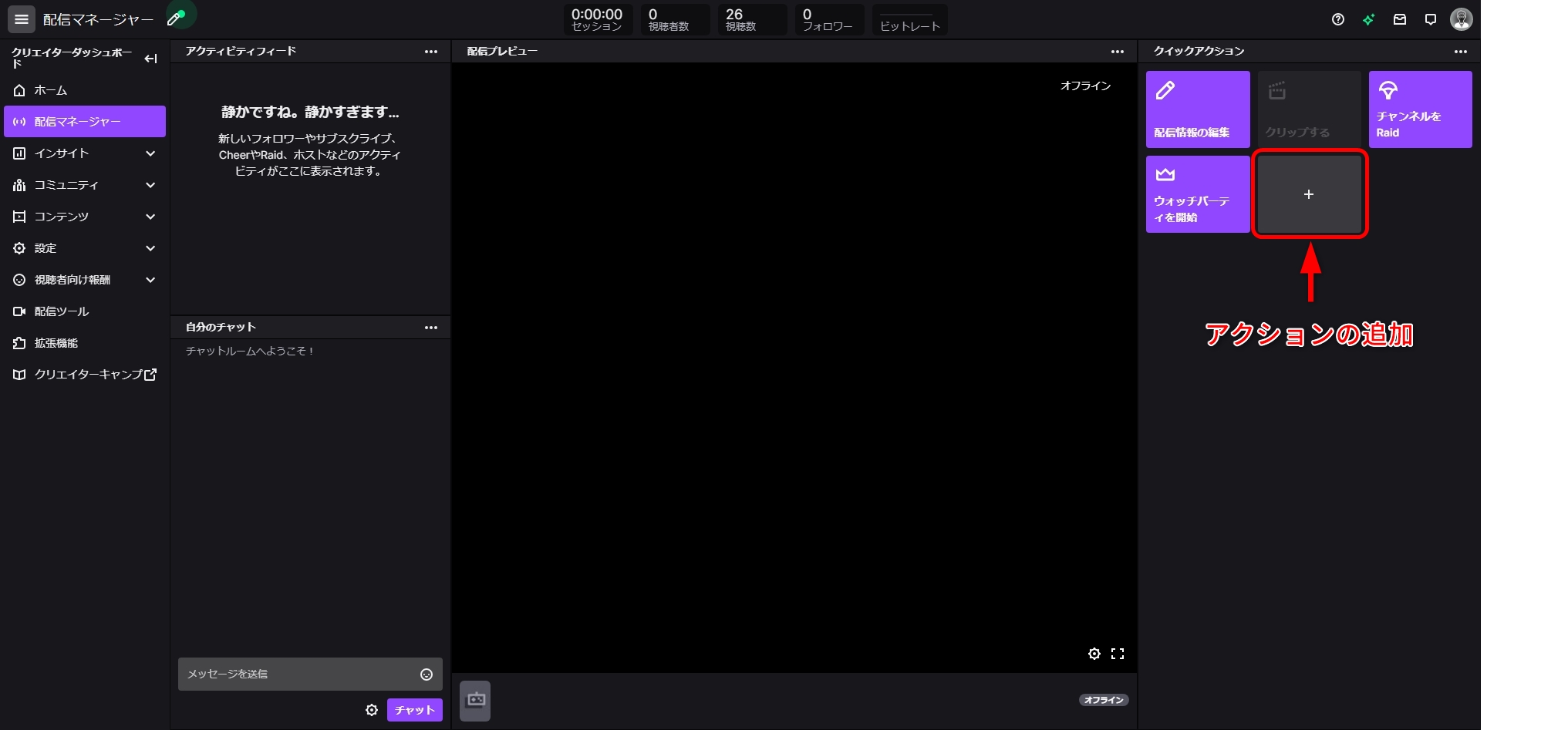
Task: Click the ビットレート stat
Action: (x=910, y=19)
